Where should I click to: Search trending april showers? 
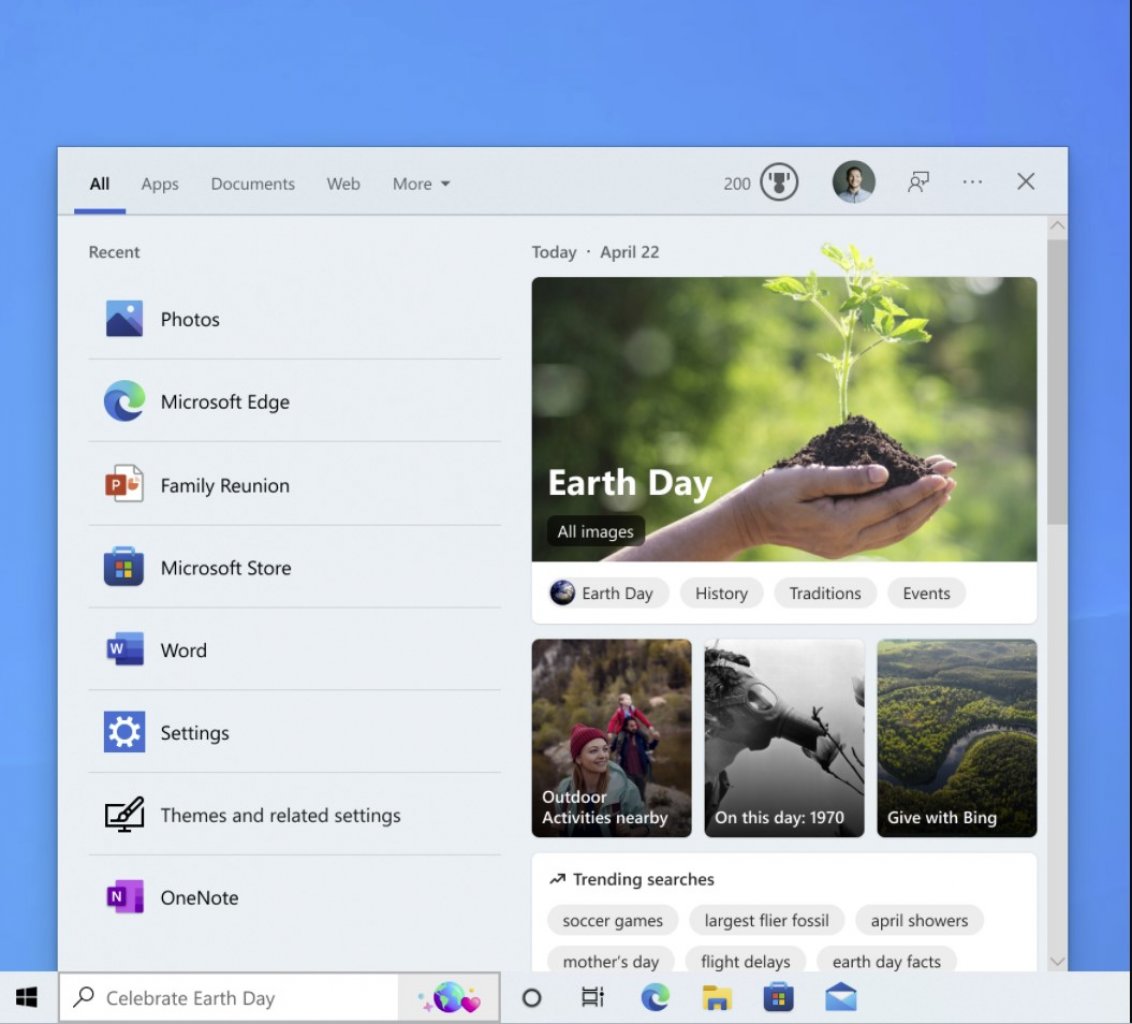click(x=919, y=920)
